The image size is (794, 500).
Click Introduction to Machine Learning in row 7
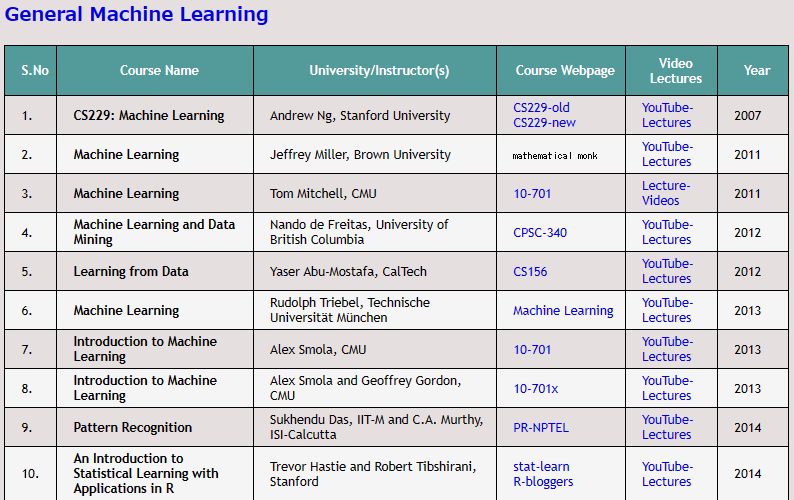145,349
